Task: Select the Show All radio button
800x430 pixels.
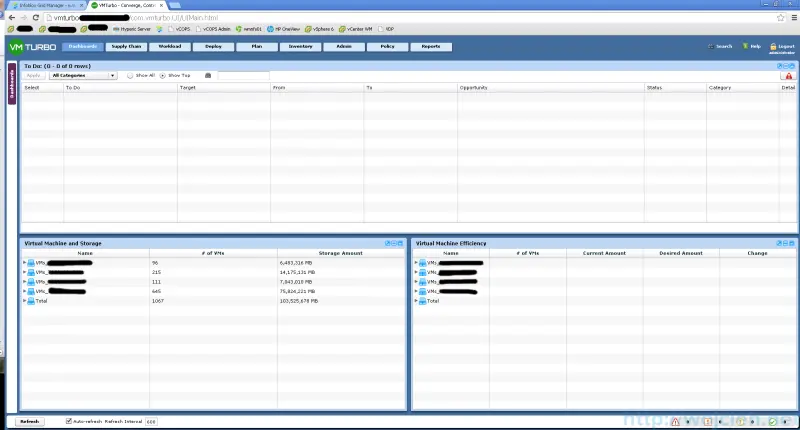Action: [x=130, y=75]
